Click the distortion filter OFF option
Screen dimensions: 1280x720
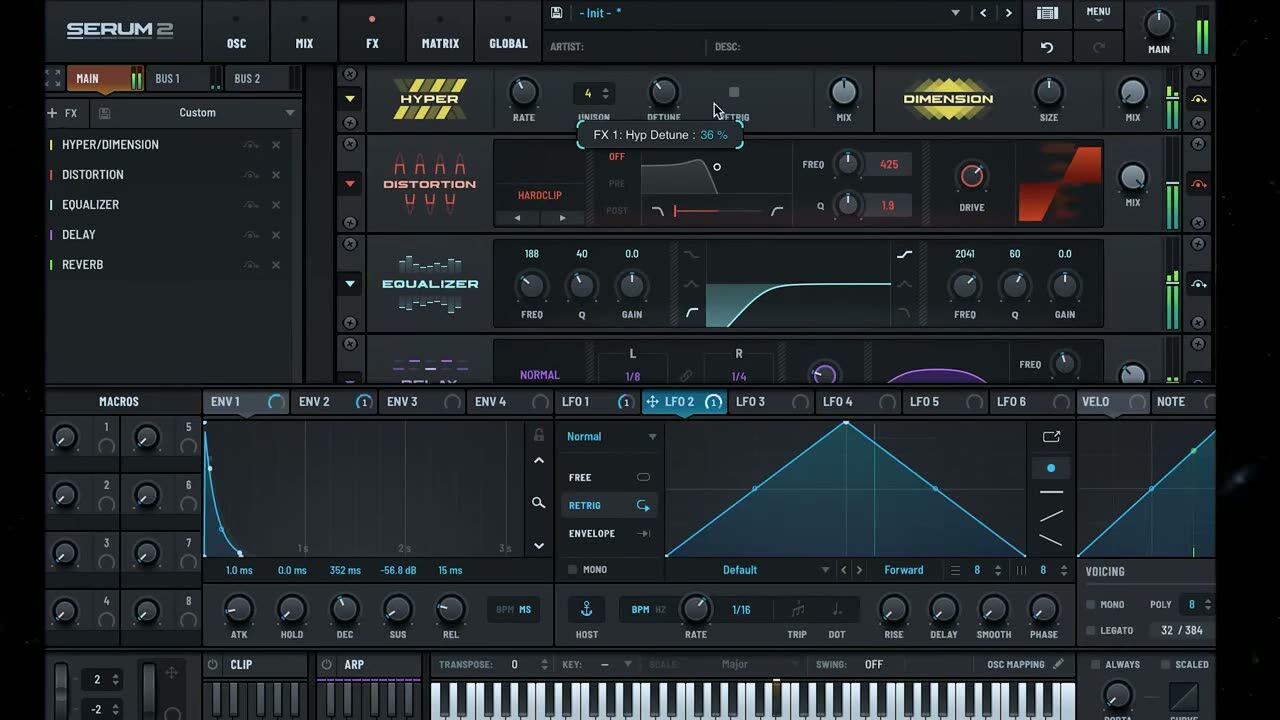617,157
